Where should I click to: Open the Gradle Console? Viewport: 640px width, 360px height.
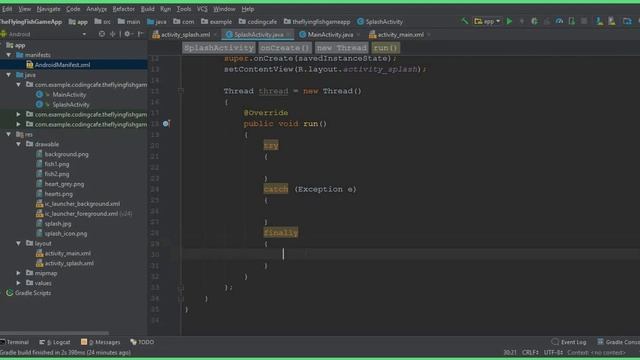tap(618, 342)
